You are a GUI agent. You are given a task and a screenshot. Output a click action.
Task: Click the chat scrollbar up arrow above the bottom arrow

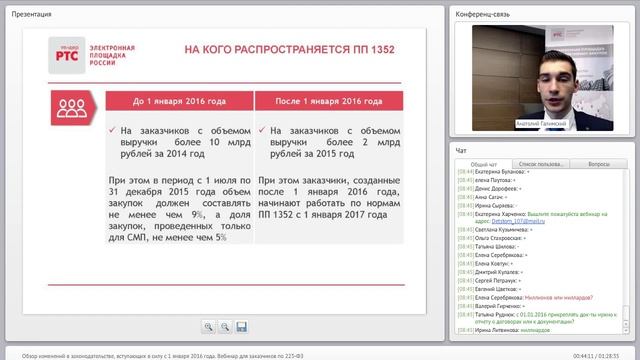point(626,323)
